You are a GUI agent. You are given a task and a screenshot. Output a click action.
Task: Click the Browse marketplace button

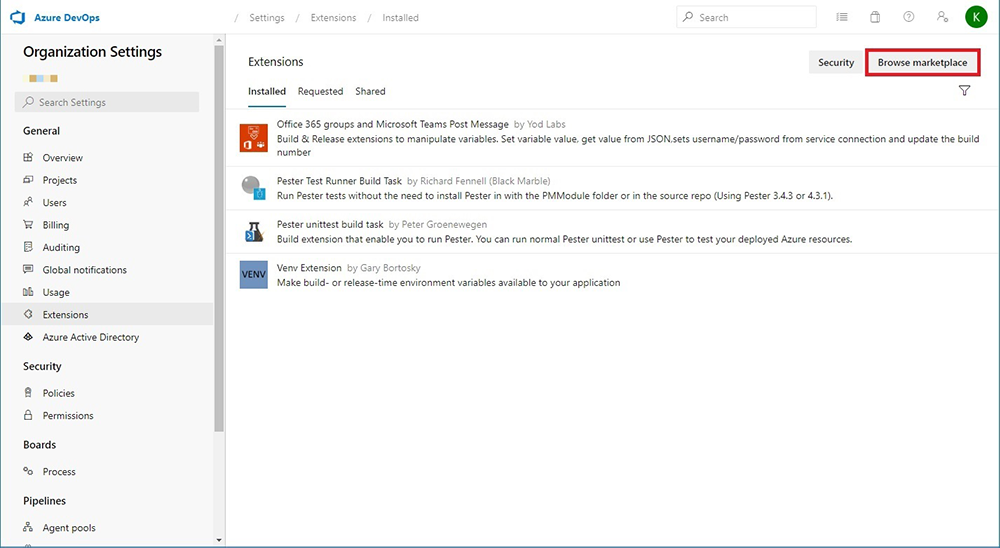(922, 63)
